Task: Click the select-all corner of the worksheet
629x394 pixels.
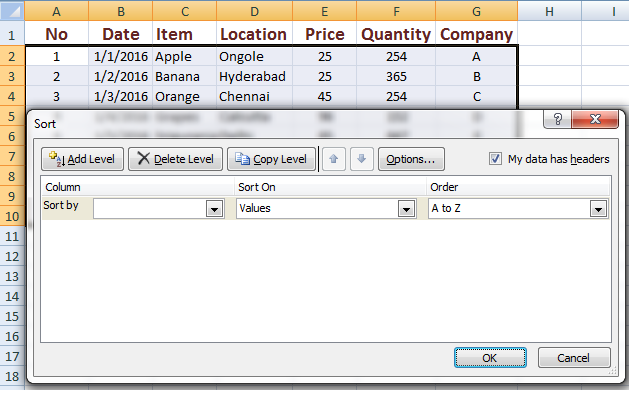Action: click(12, 11)
